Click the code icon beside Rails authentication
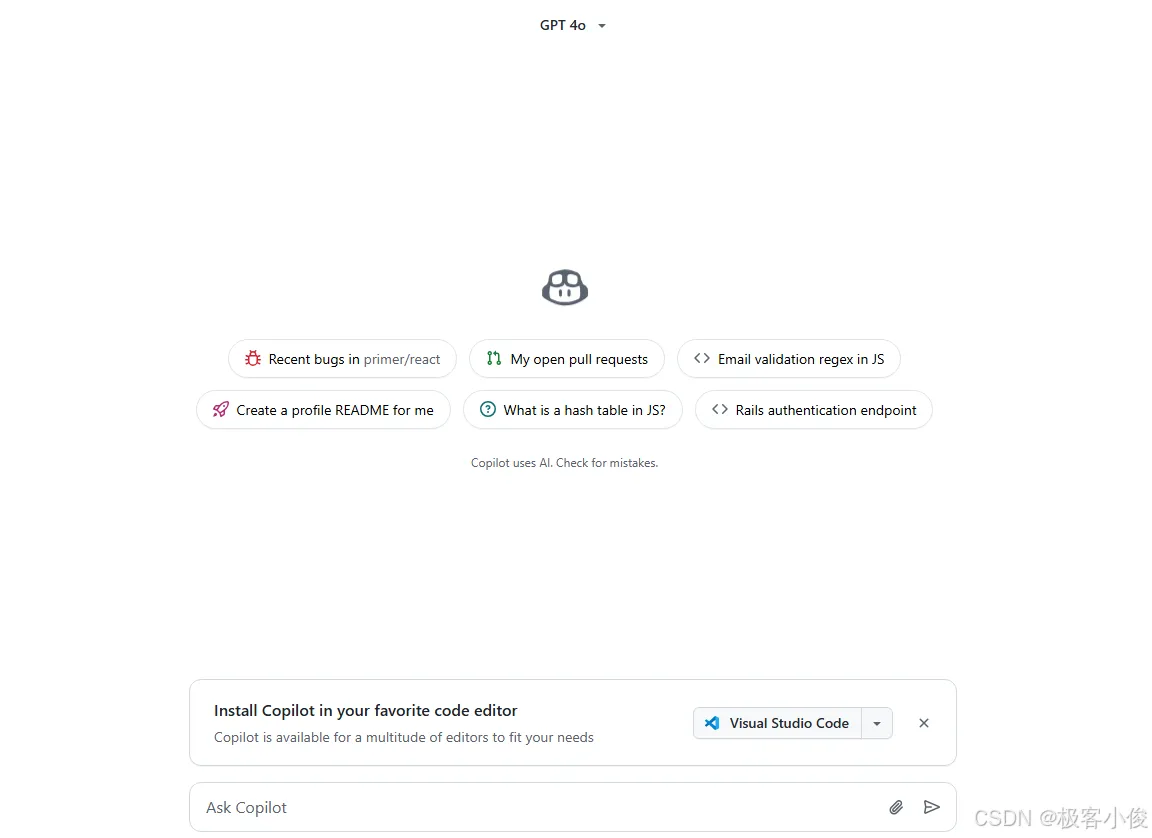 tap(720, 409)
